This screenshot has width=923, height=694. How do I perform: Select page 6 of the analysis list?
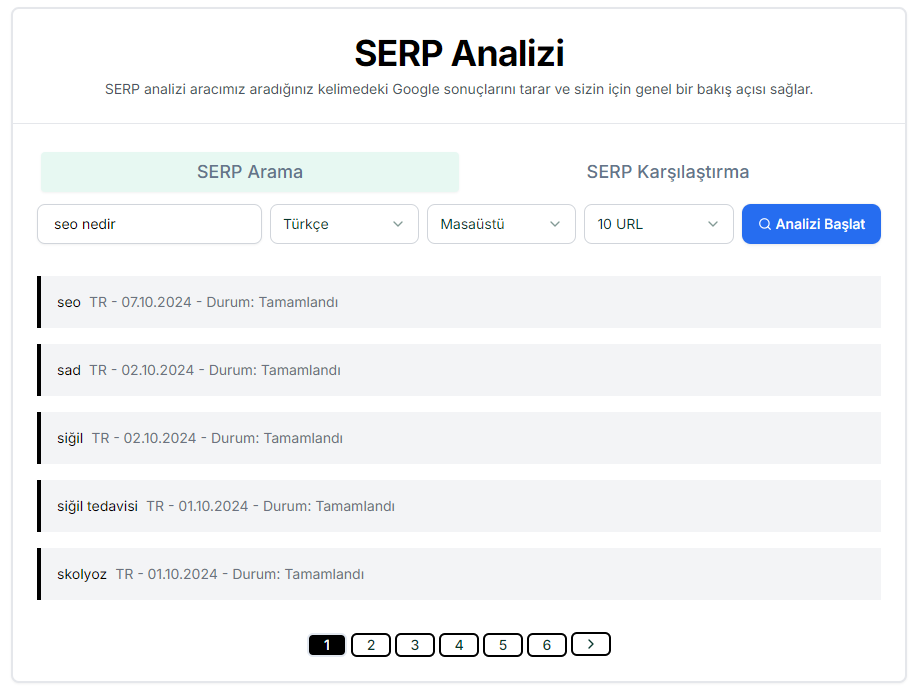pyautogui.click(x=547, y=644)
